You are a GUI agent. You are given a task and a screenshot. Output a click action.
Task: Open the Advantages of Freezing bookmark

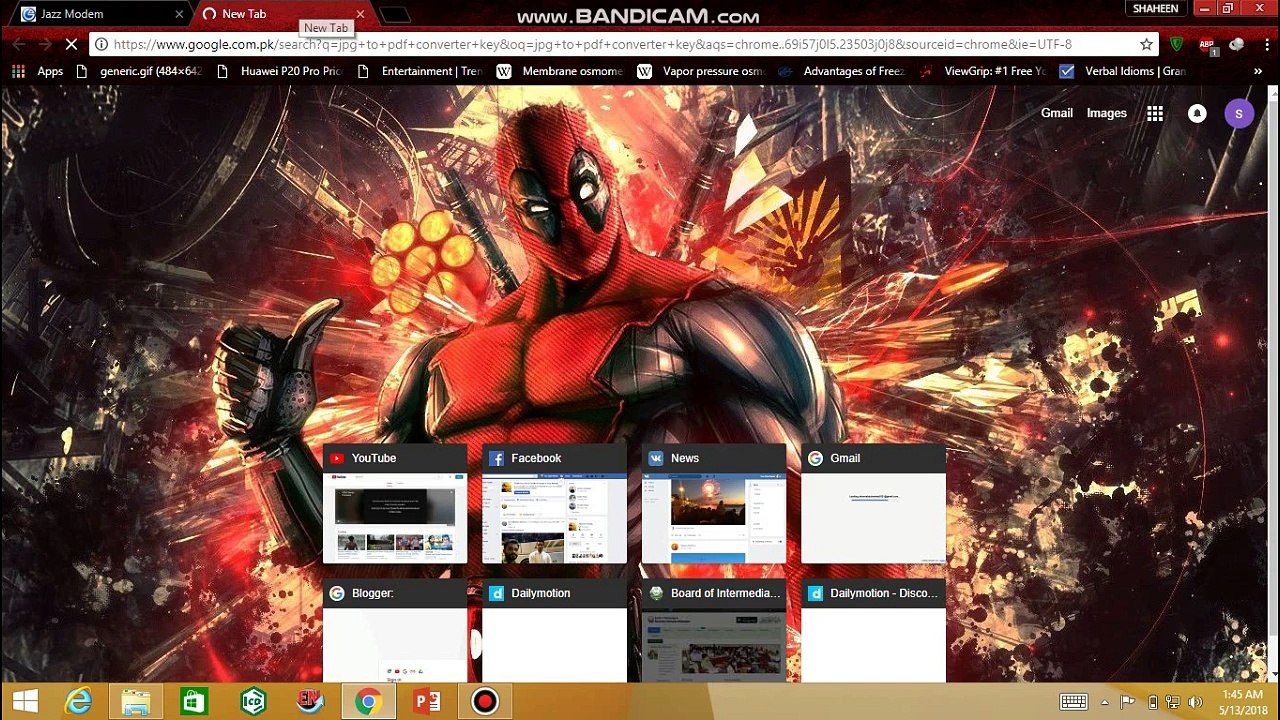tap(842, 71)
